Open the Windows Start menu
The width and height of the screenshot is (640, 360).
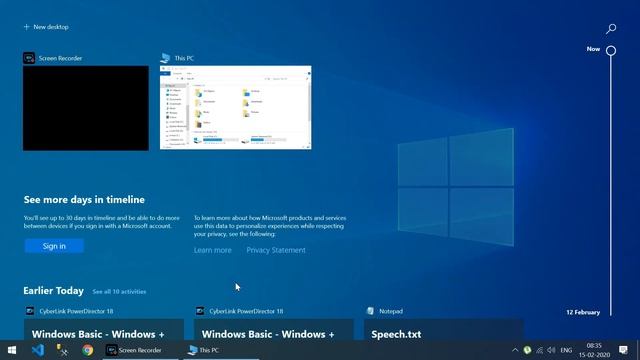pos(12,350)
